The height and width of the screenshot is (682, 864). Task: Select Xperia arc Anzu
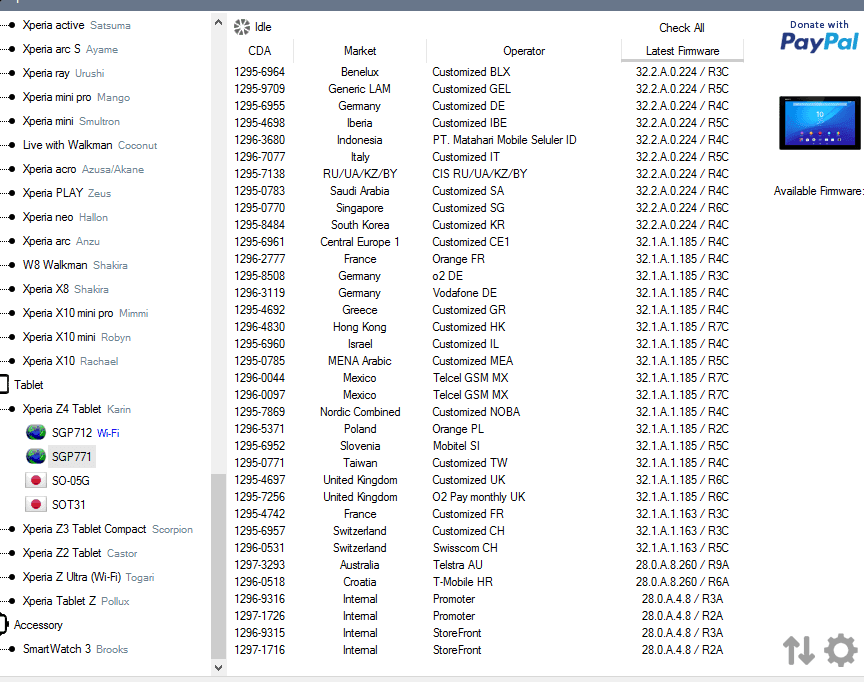point(61,241)
